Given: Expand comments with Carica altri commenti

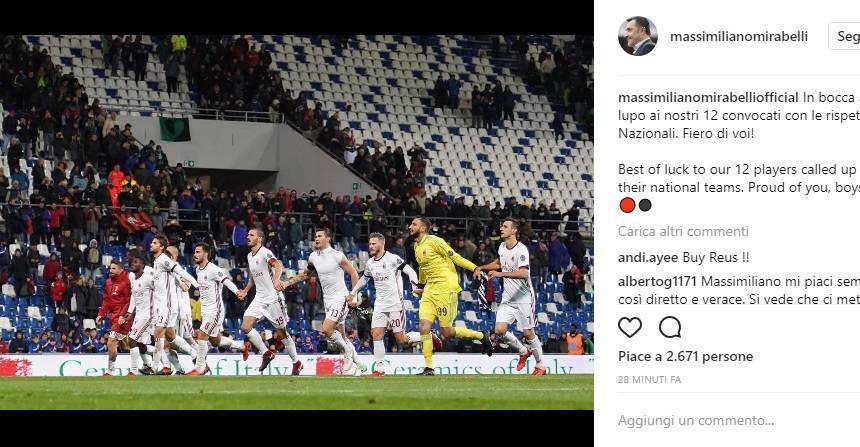Looking at the screenshot, I should [683, 231].
